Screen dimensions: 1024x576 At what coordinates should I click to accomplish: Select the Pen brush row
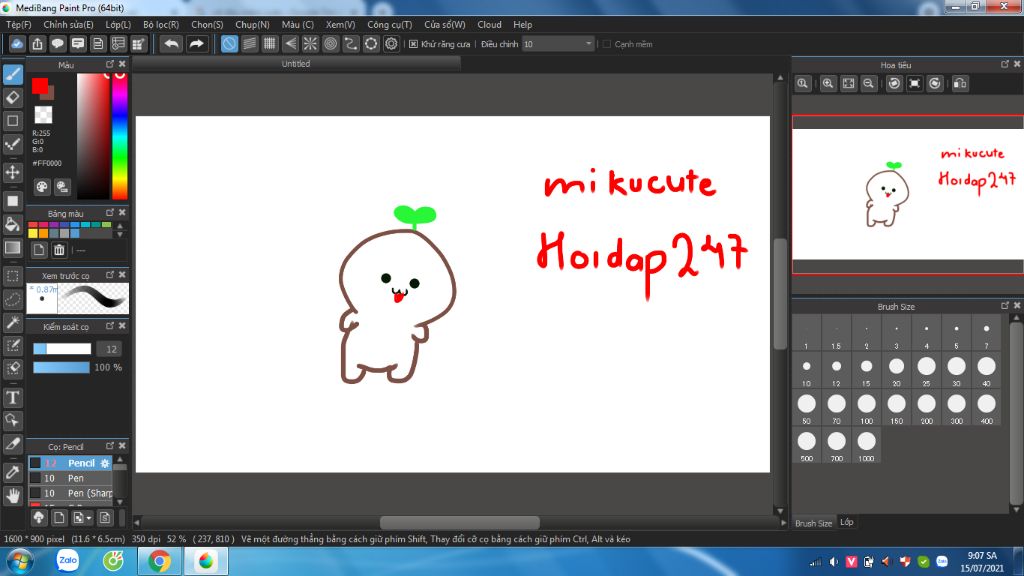(71, 478)
